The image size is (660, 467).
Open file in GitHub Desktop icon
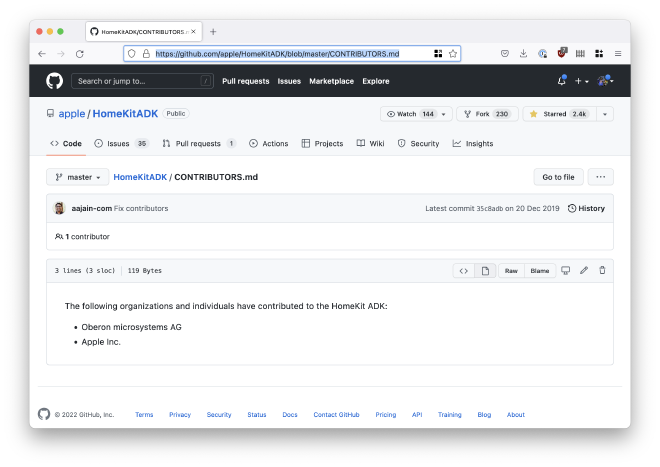click(565, 270)
